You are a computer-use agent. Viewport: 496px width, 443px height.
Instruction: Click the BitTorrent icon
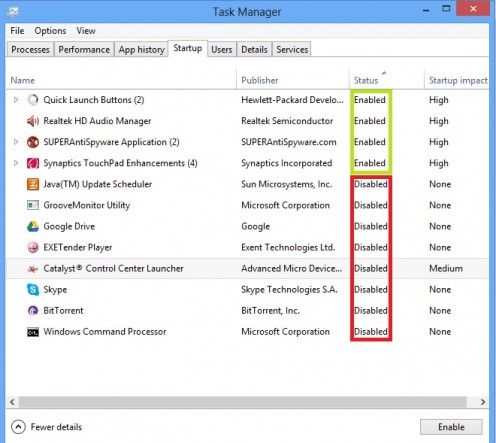pos(33,311)
